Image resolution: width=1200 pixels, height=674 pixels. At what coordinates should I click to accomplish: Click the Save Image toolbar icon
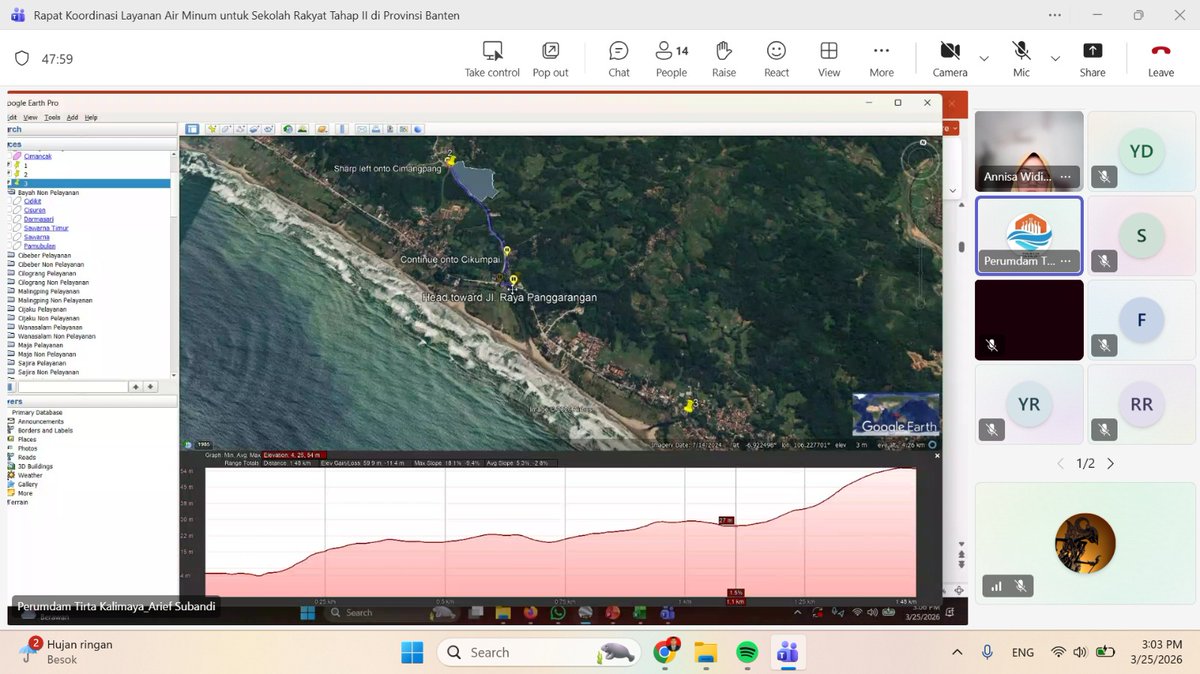click(x=390, y=129)
